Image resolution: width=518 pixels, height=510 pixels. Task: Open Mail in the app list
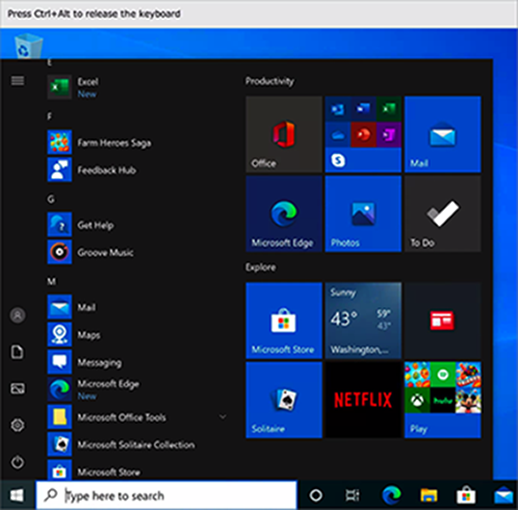137,307
